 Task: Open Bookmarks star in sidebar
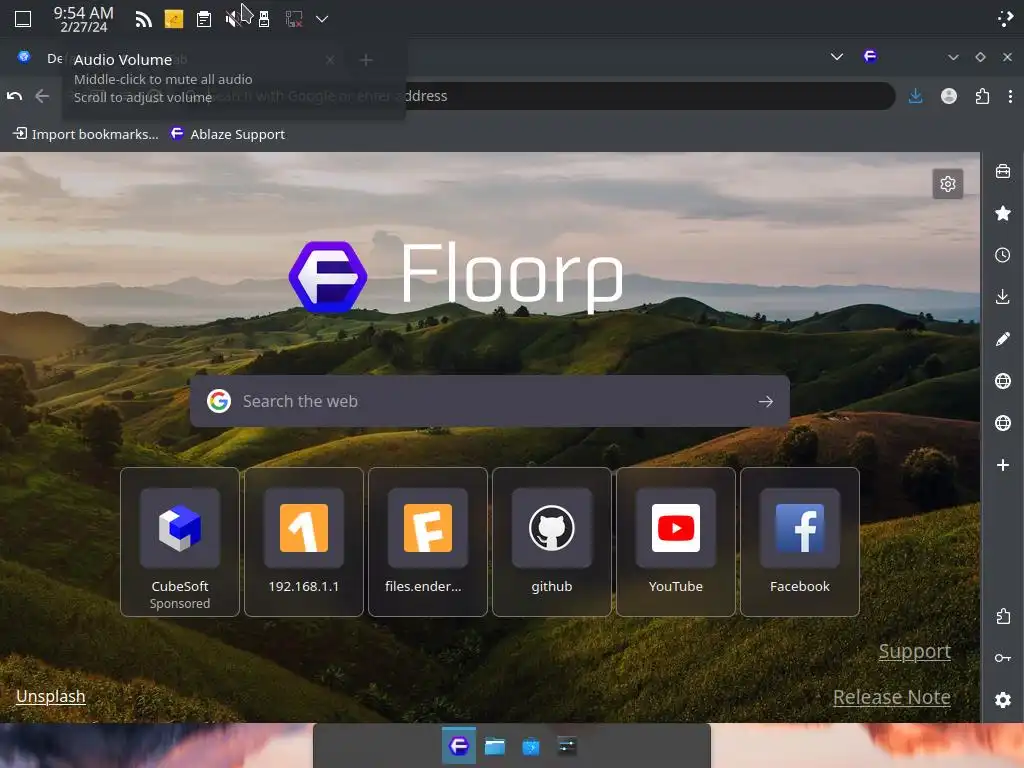click(1002, 214)
